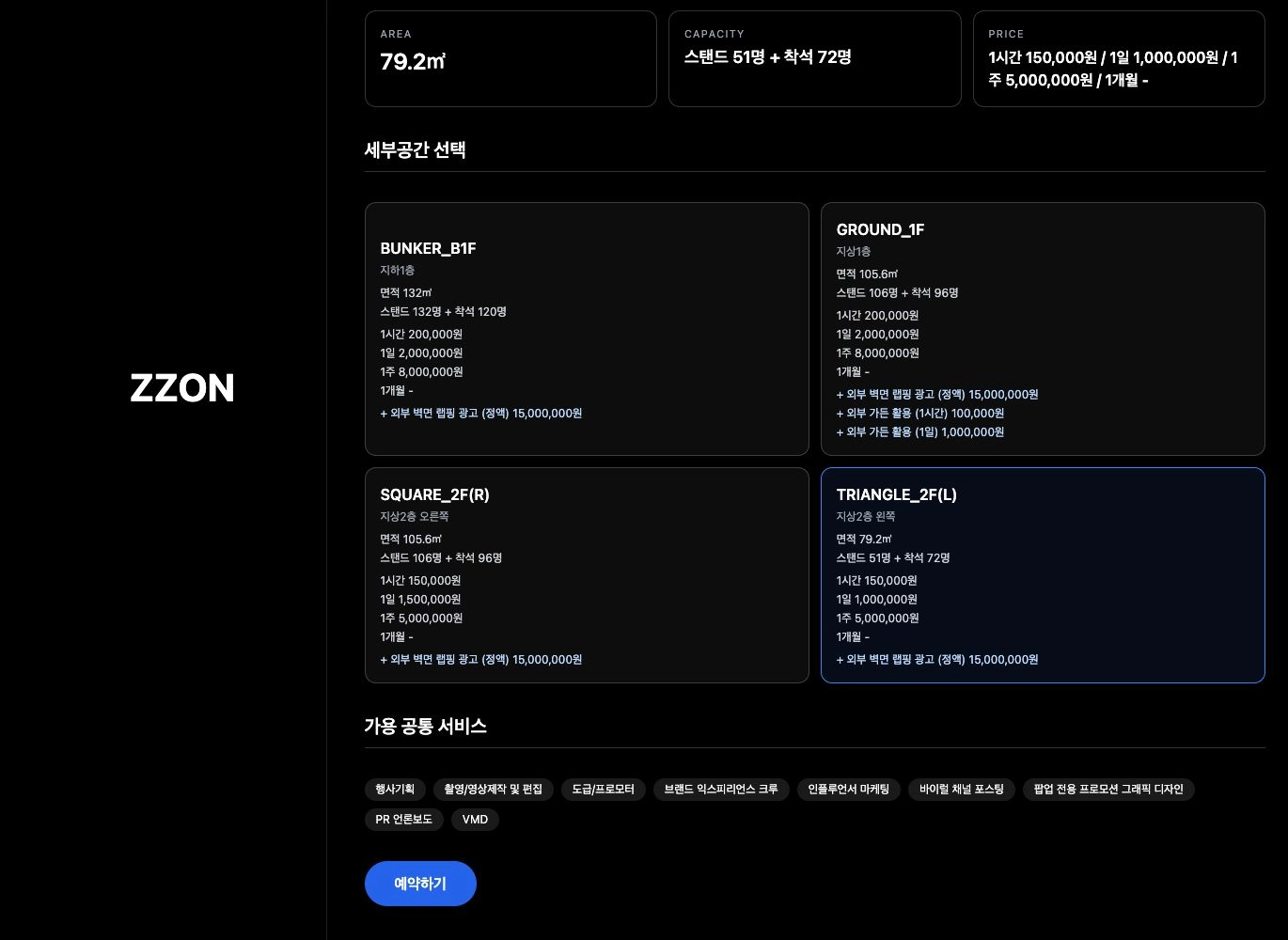The height and width of the screenshot is (940, 1288).
Task: Click the CAPACITY 스탠드 51명 + 착석 72명 value
Action: click(x=768, y=57)
